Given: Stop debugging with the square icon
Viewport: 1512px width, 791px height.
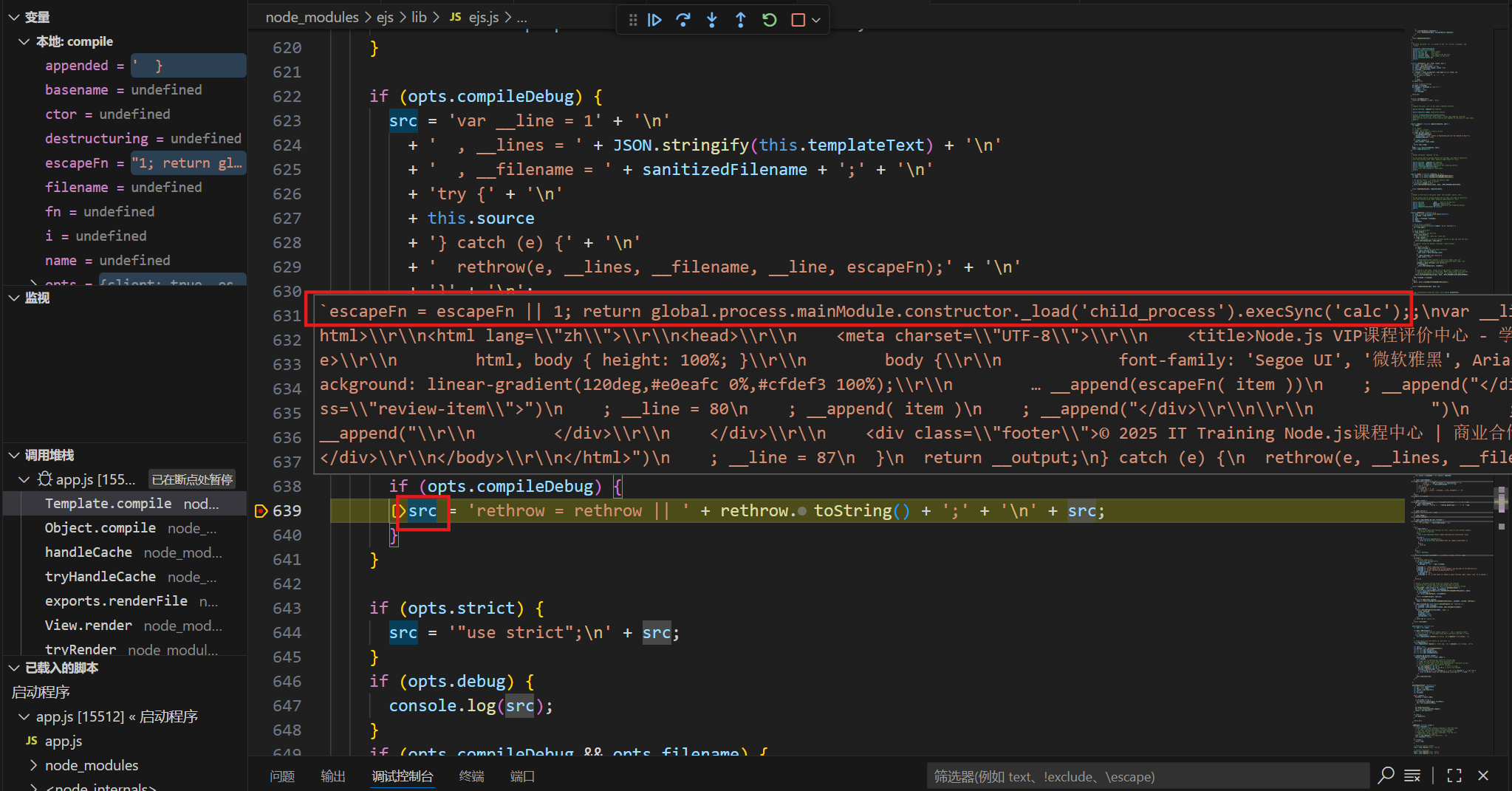Looking at the screenshot, I should coord(798,20).
